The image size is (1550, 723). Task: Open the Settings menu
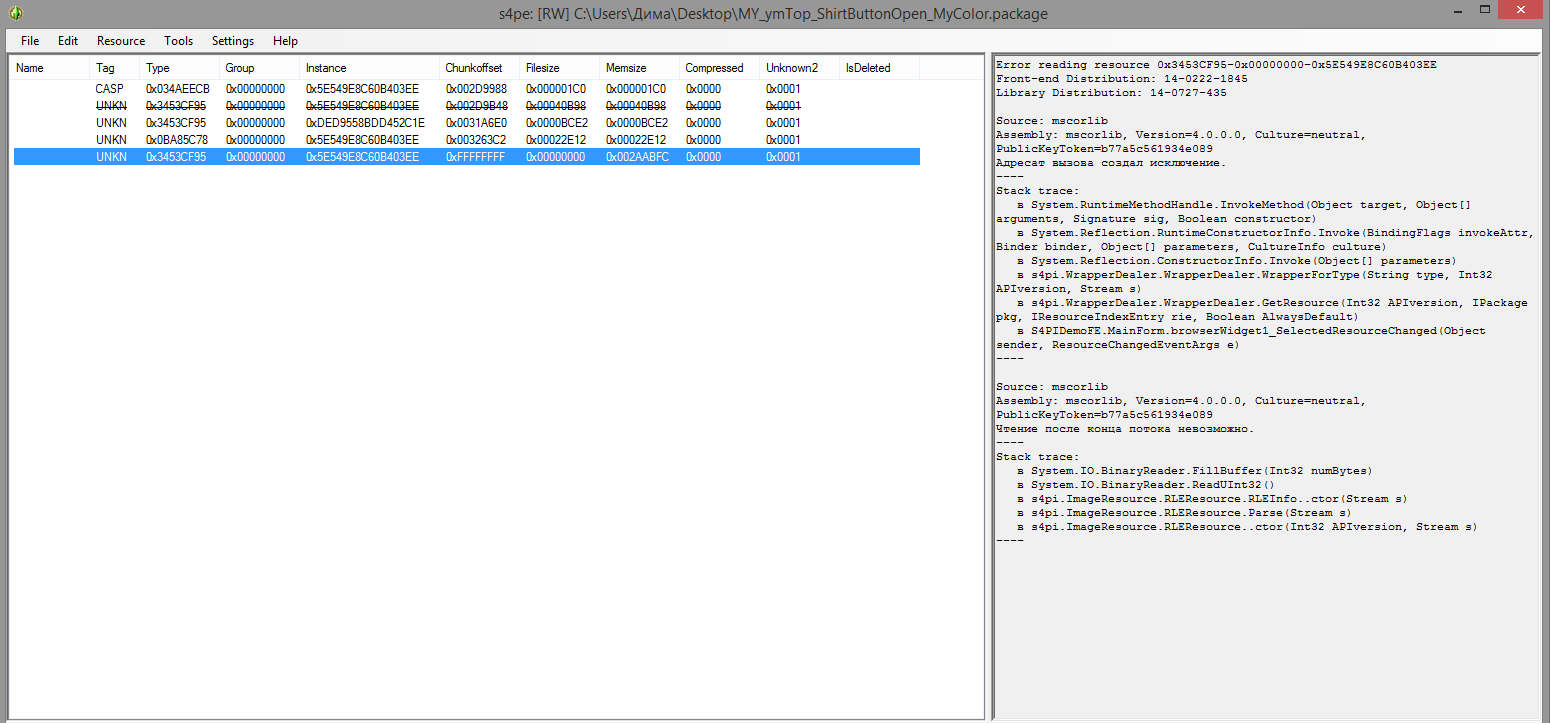[232, 41]
